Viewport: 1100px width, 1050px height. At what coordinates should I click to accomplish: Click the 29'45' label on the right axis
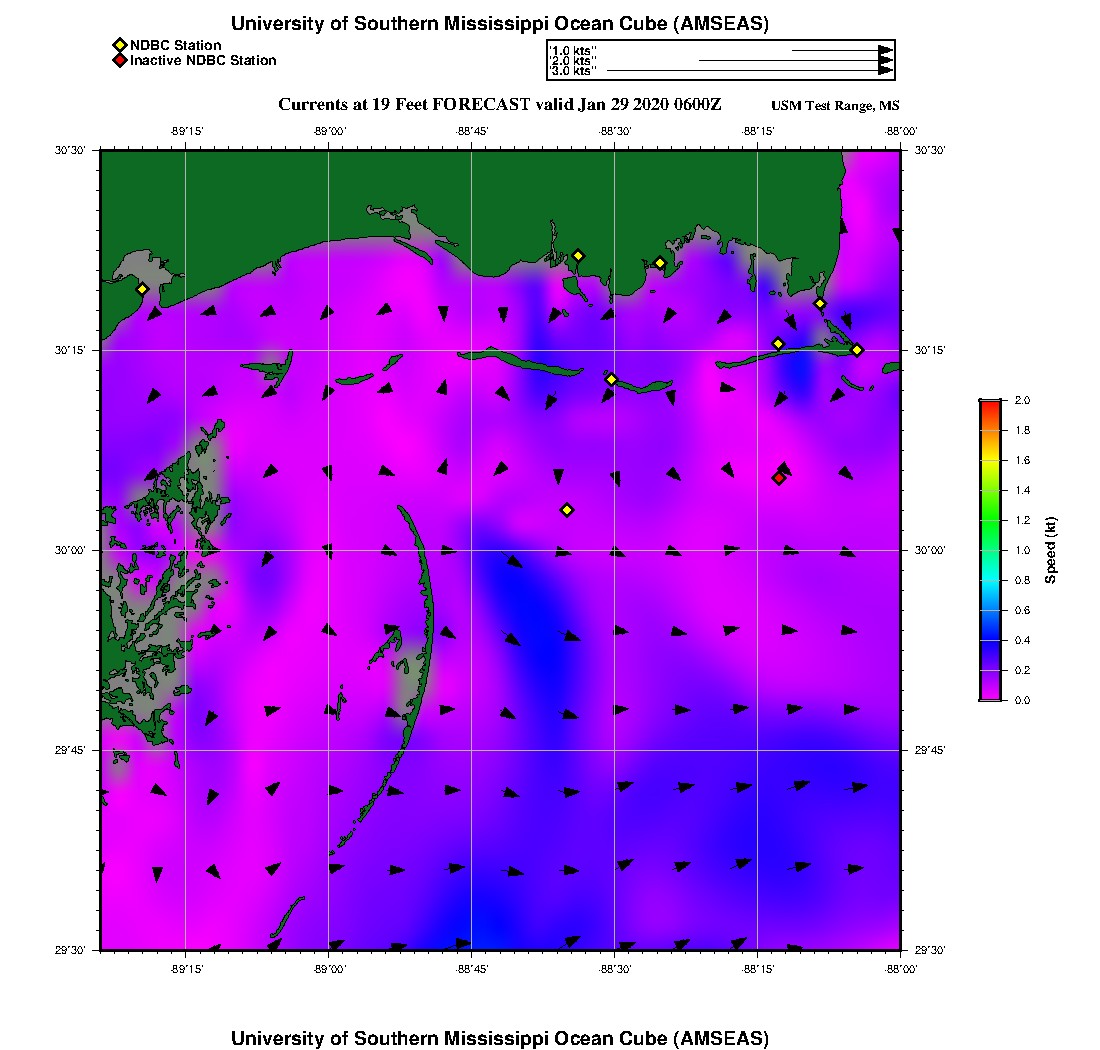pos(930,751)
